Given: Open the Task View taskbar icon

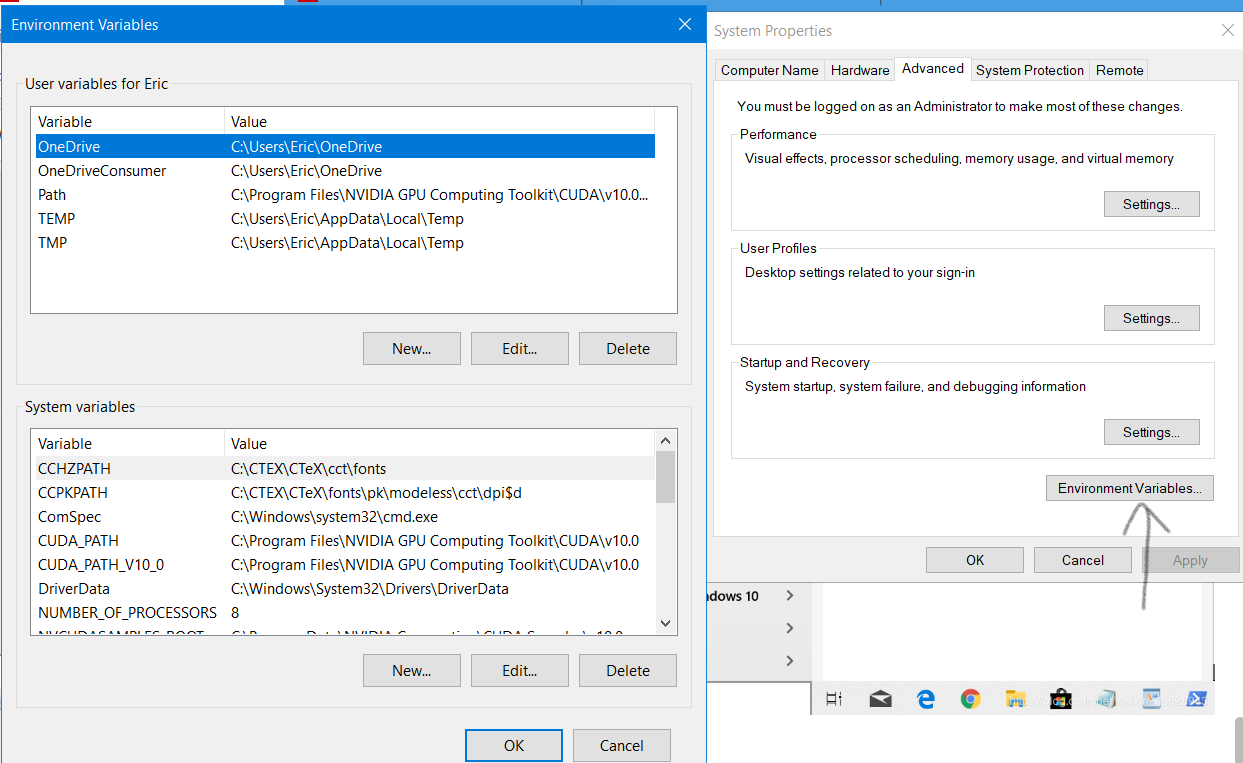Looking at the screenshot, I should [834, 699].
